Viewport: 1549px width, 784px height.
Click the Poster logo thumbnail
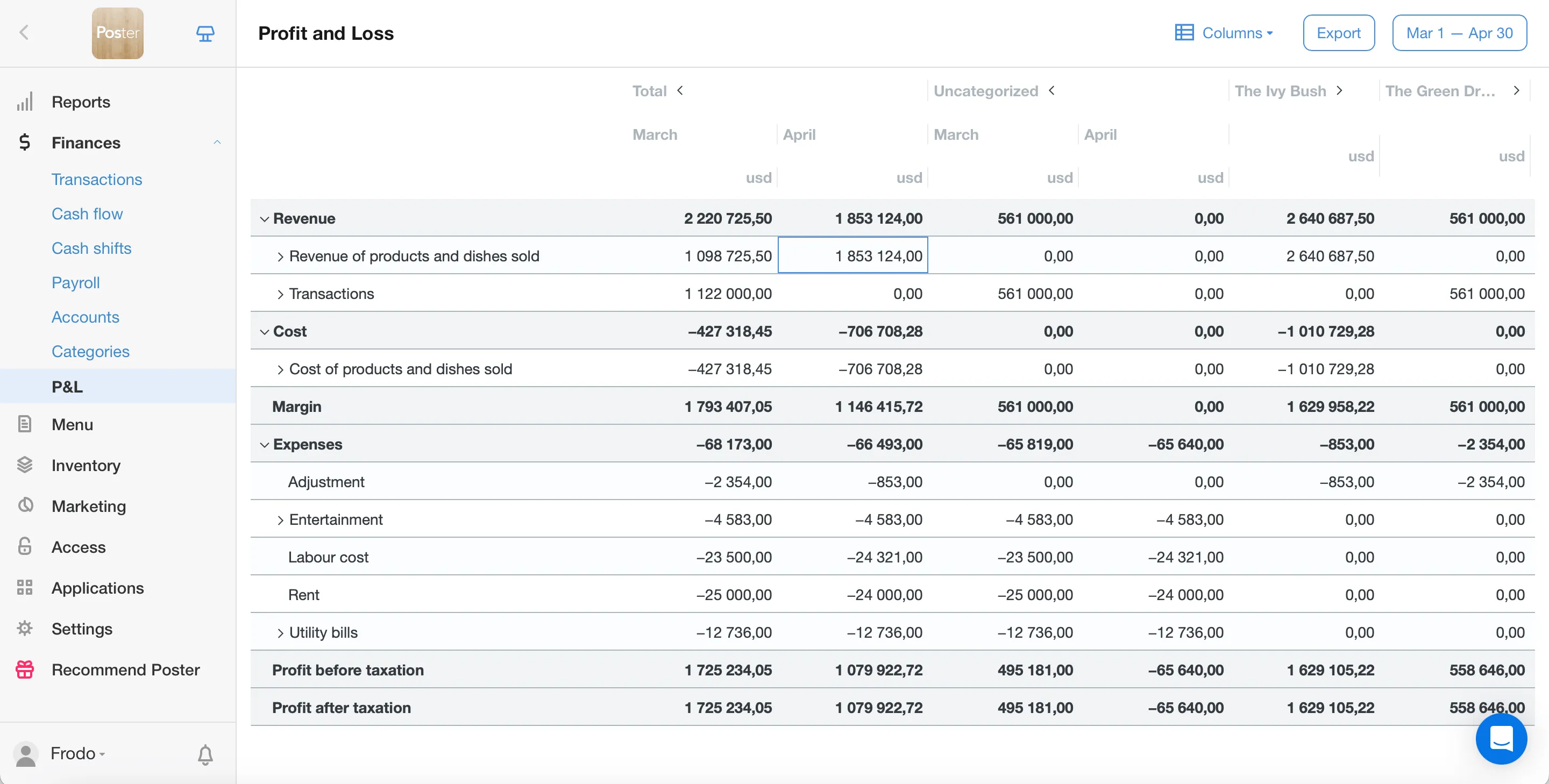[117, 33]
